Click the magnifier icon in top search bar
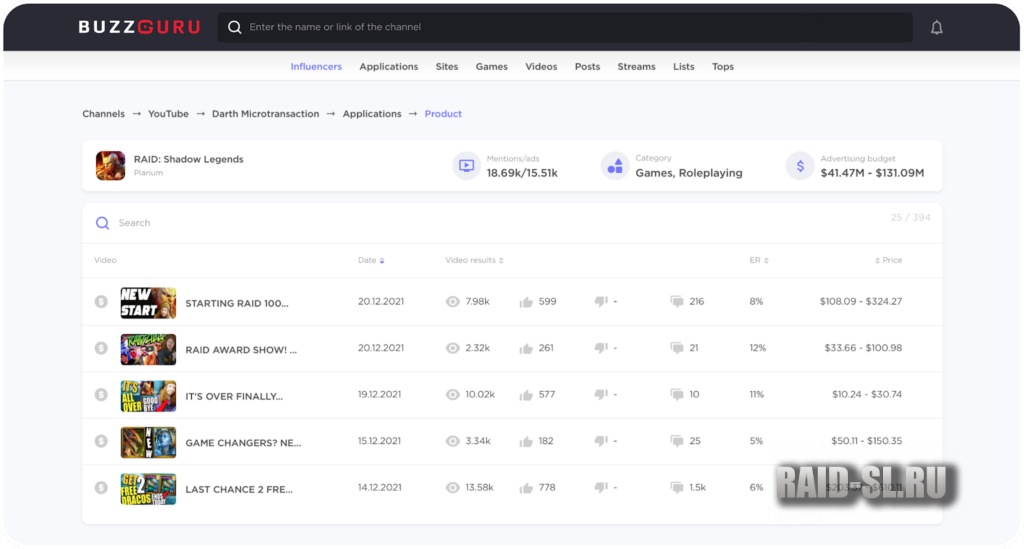 click(235, 28)
